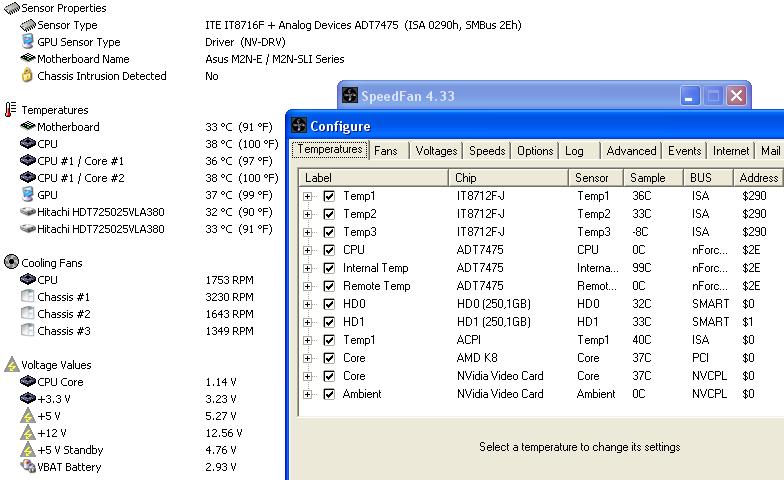Image resolution: width=784 pixels, height=480 pixels.
Task: Switch to the Events tab
Action: click(x=684, y=150)
